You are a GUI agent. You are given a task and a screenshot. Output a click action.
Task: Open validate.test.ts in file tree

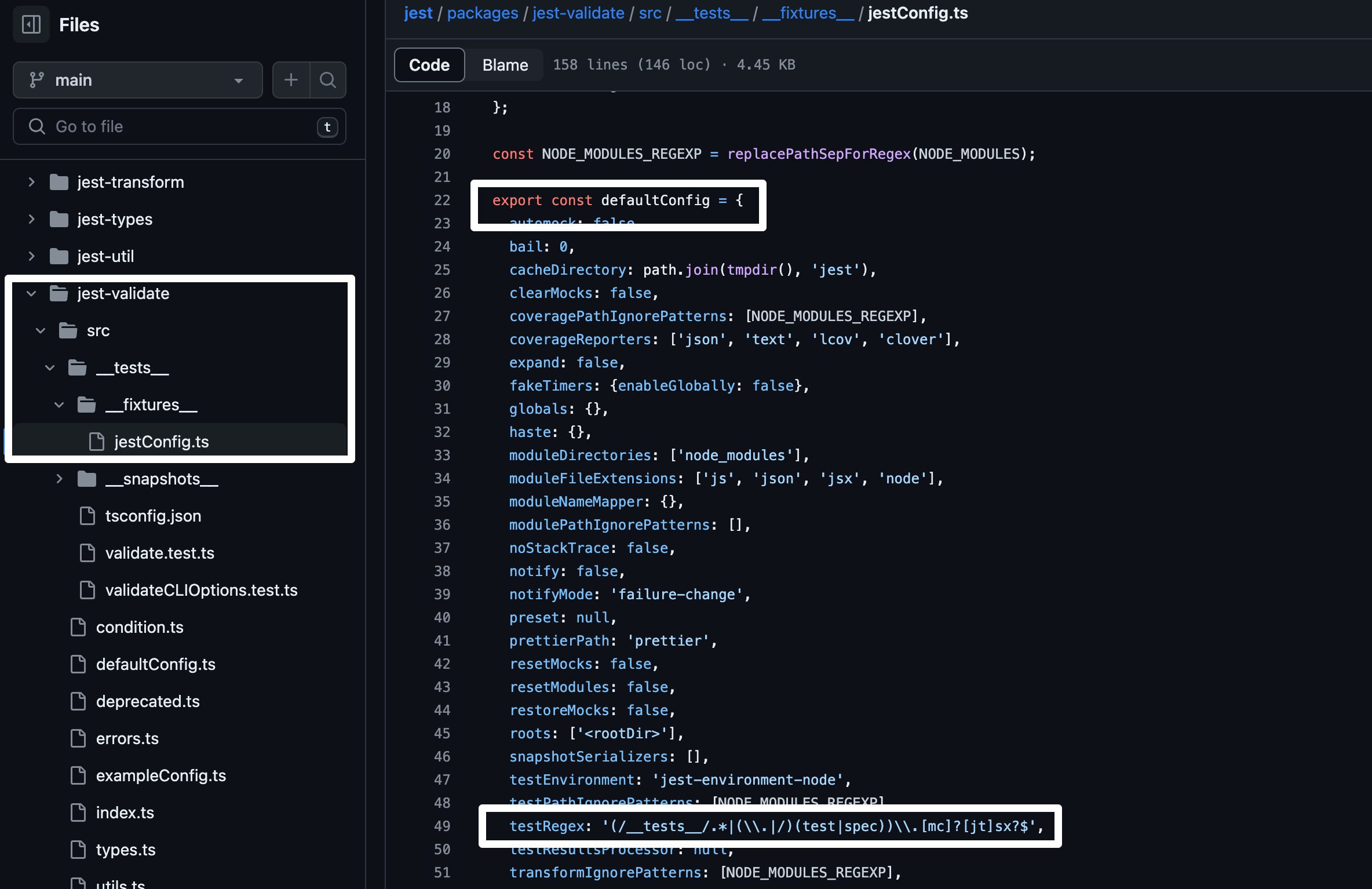coord(159,553)
